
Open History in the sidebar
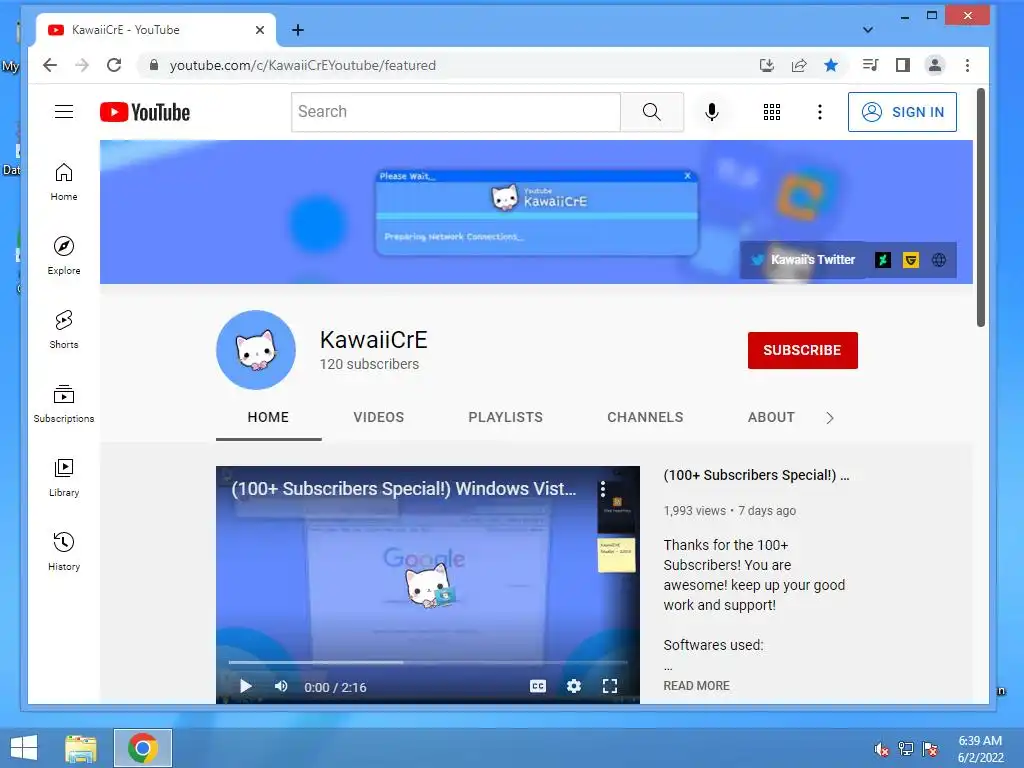point(63,552)
